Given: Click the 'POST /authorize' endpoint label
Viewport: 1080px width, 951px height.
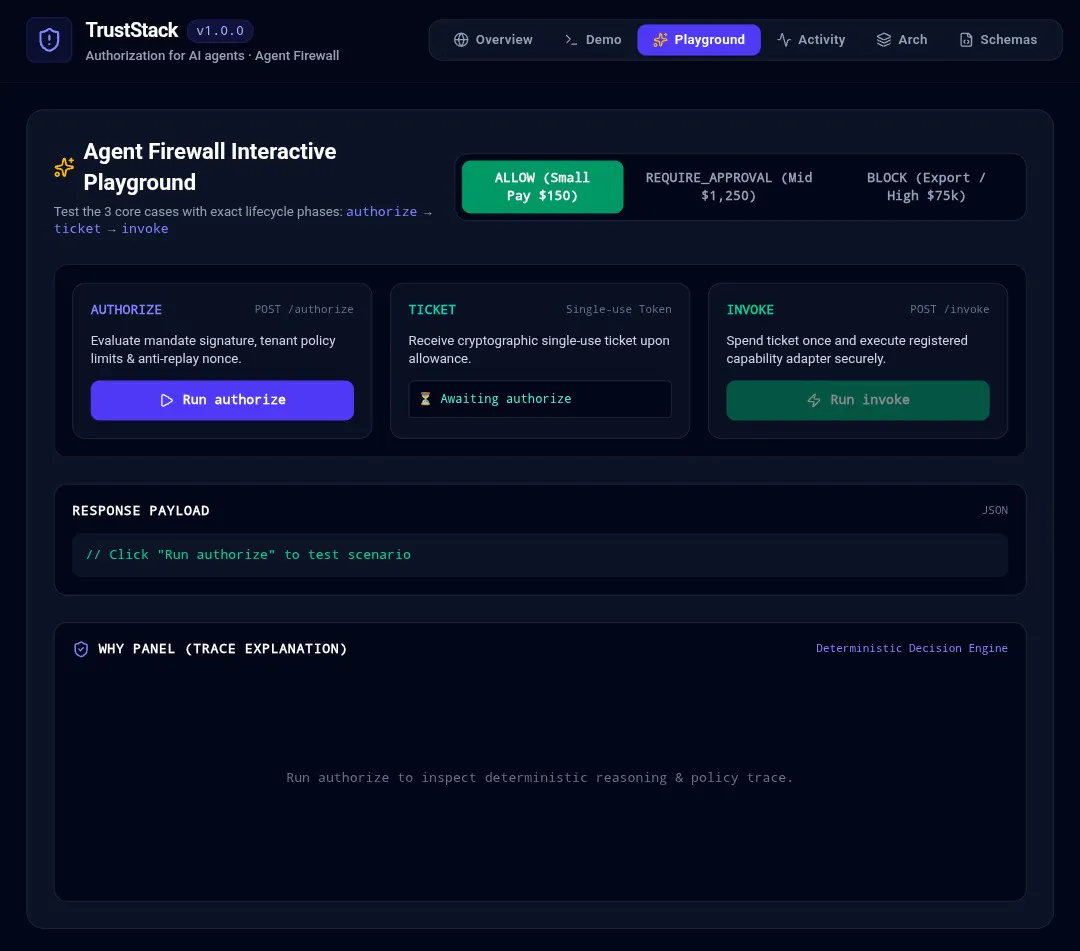Looking at the screenshot, I should coord(304,309).
